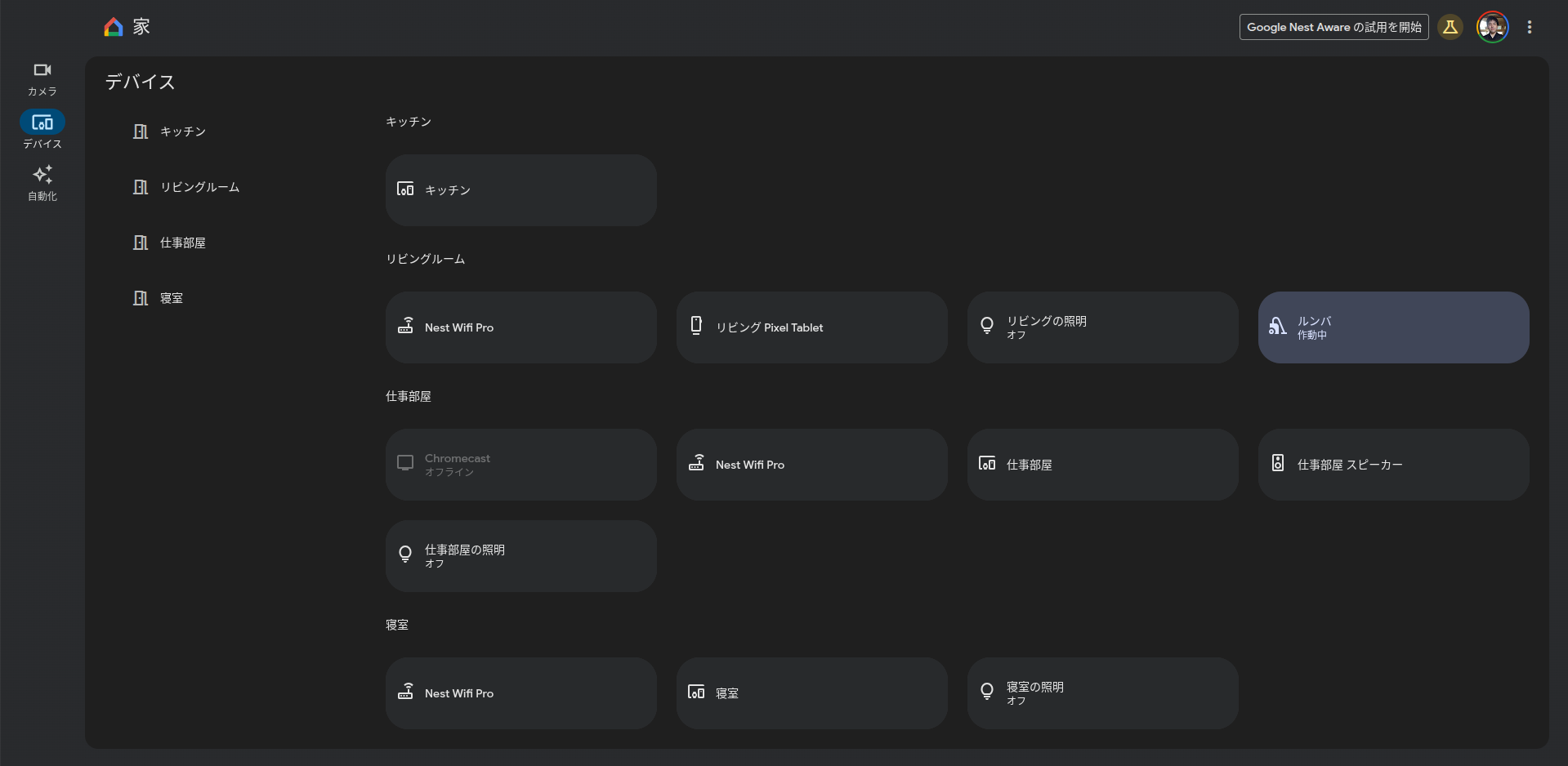The width and height of the screenshot is (1568, 766).
Task: Jump to 寝室 in the room list
Action: tap(172, 298)
